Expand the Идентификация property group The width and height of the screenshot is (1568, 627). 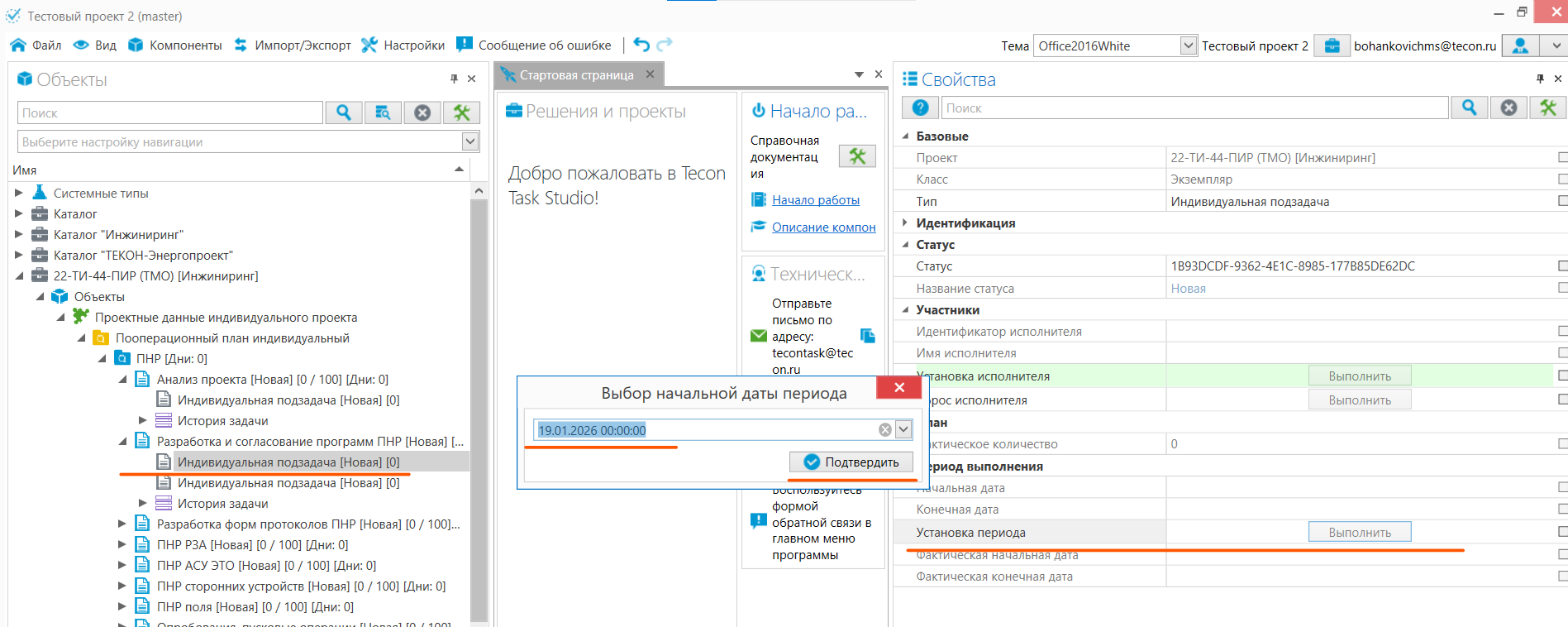(905, 223)
